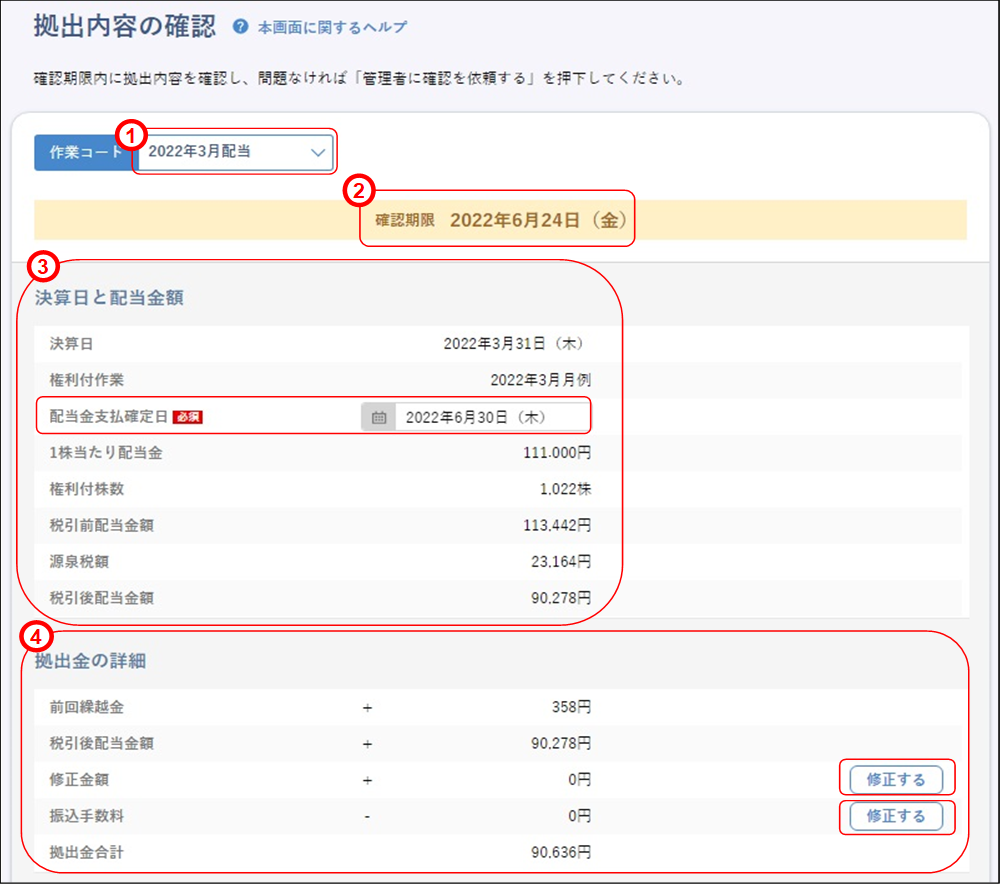Click the dropdown chevron arrow beside 2022年3月配当
The image size is (1000, 884).
point(318,153)
